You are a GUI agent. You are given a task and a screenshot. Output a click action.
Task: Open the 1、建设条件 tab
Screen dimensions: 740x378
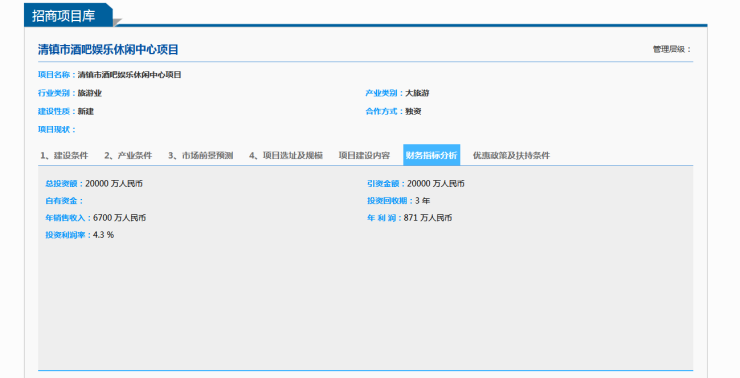(x=64, y=155)
